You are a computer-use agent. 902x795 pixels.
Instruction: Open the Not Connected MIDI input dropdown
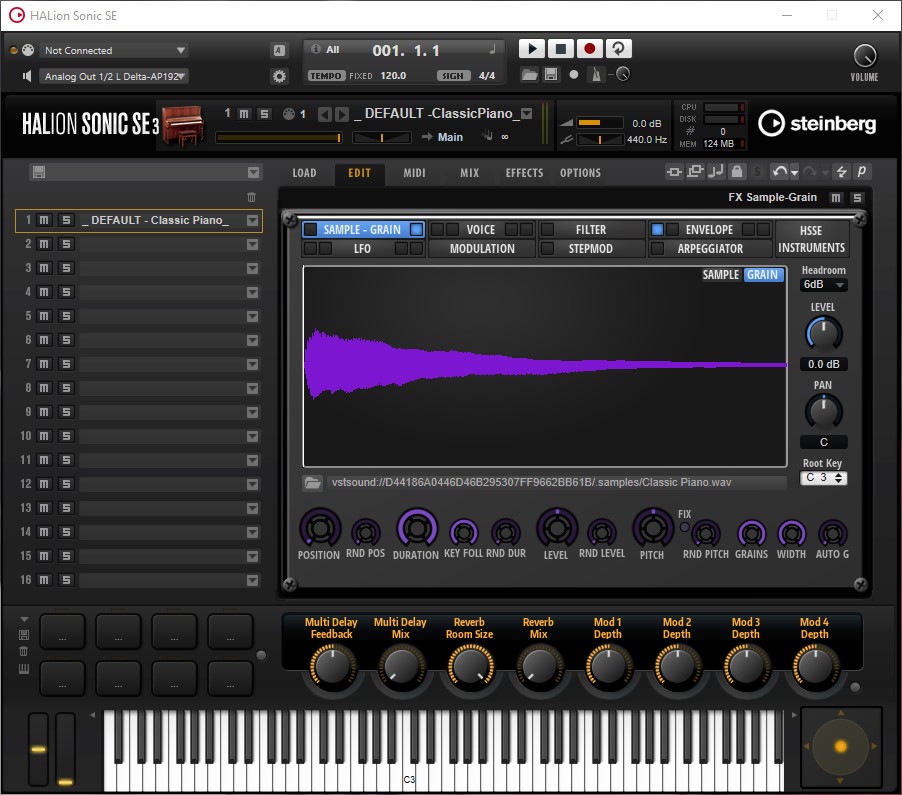(x=113, y=51)
